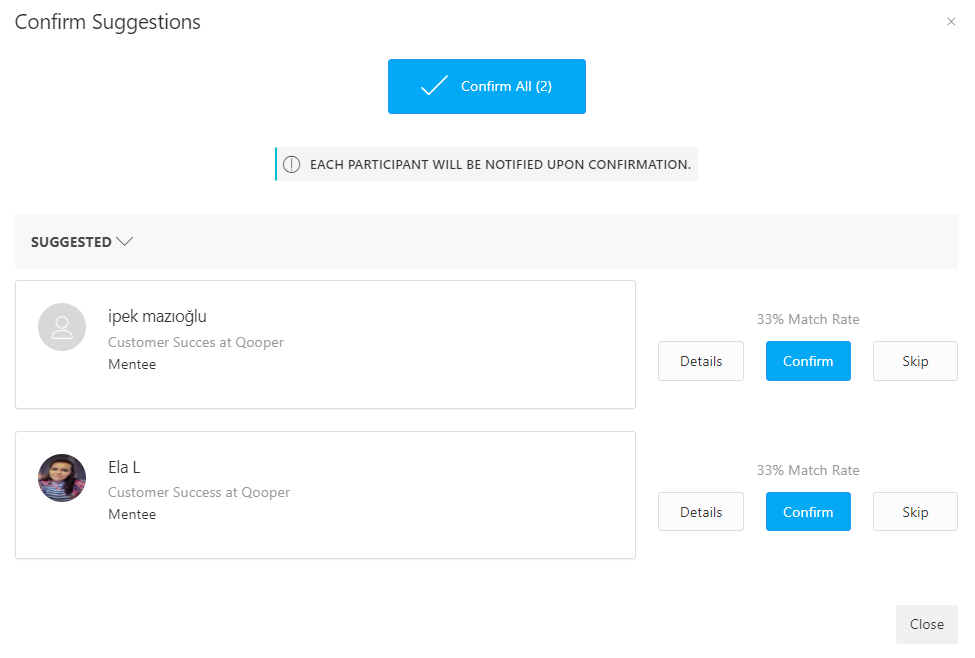Open Details for ipek mazıoğlu
Screen dimensions: 975x658
(701, 361)
